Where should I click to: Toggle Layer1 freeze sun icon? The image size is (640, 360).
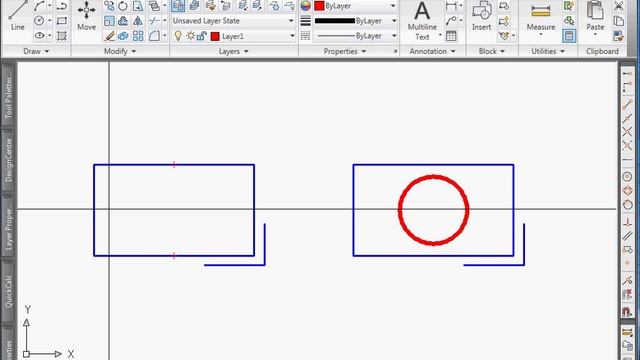click(190, 36)
